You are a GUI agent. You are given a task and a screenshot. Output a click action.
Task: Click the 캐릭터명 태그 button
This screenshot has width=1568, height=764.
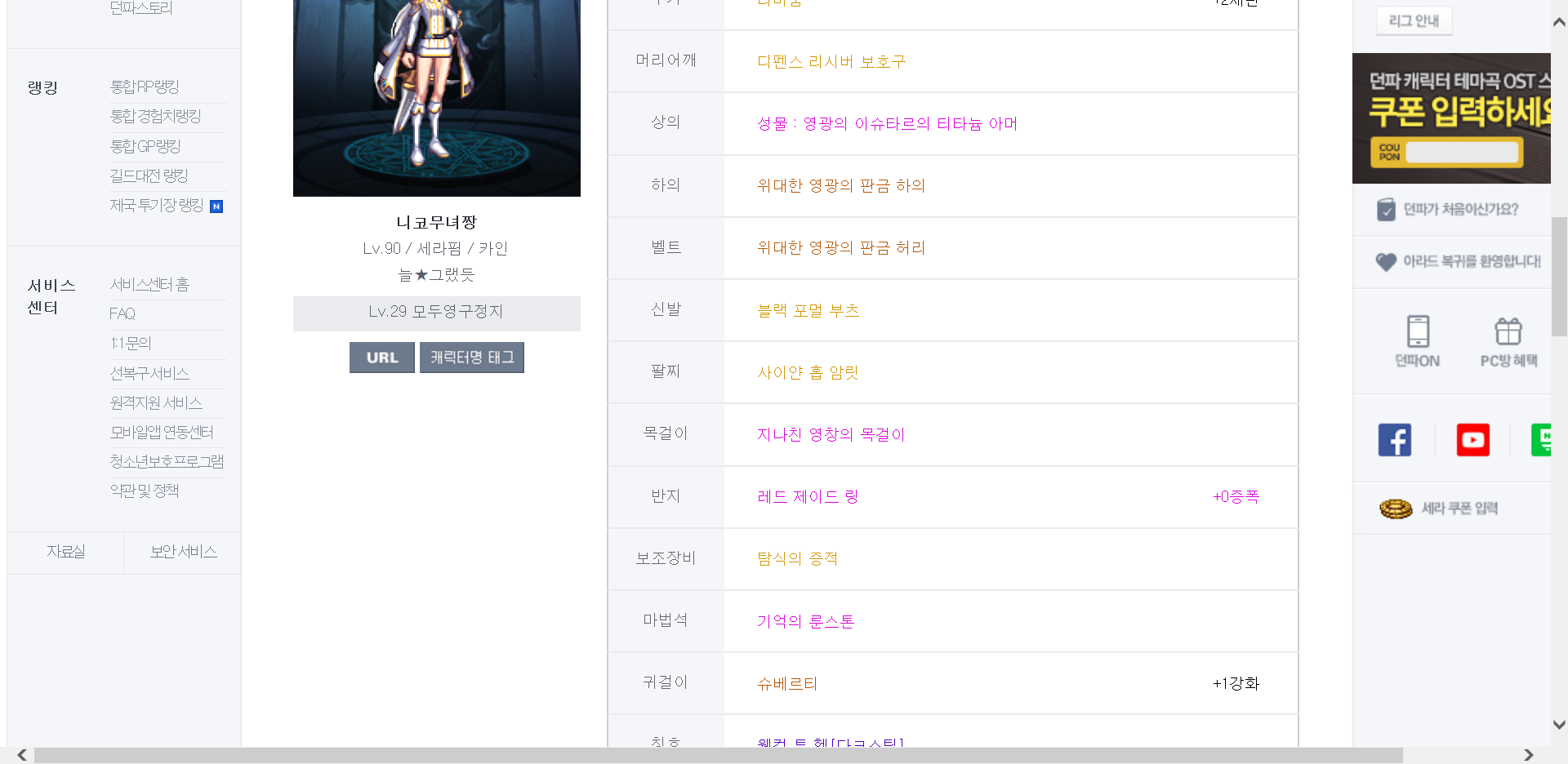[472, 358]
